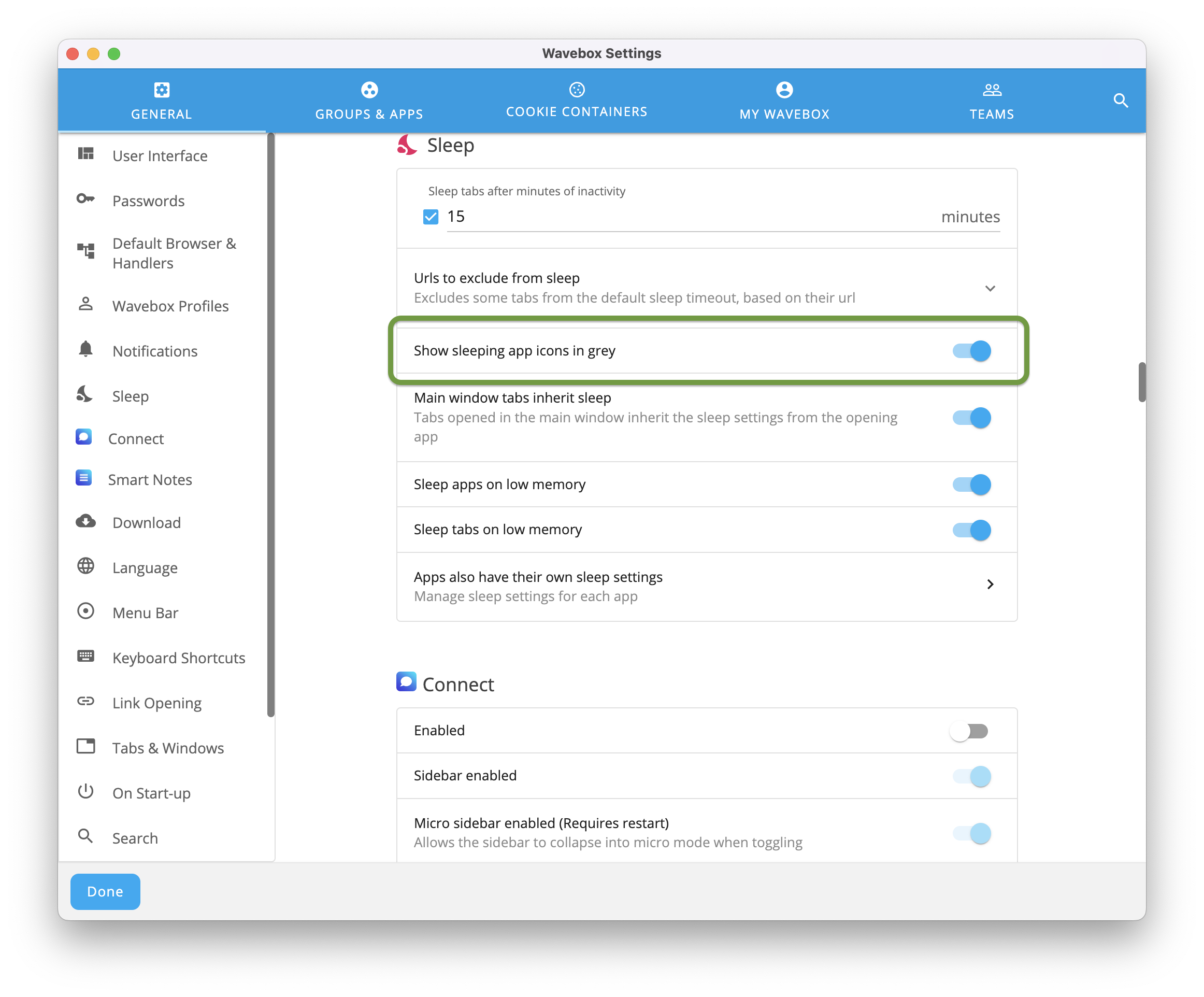Click the search magnifier icon top right
1204x997 pixels.
(1120, 100)
